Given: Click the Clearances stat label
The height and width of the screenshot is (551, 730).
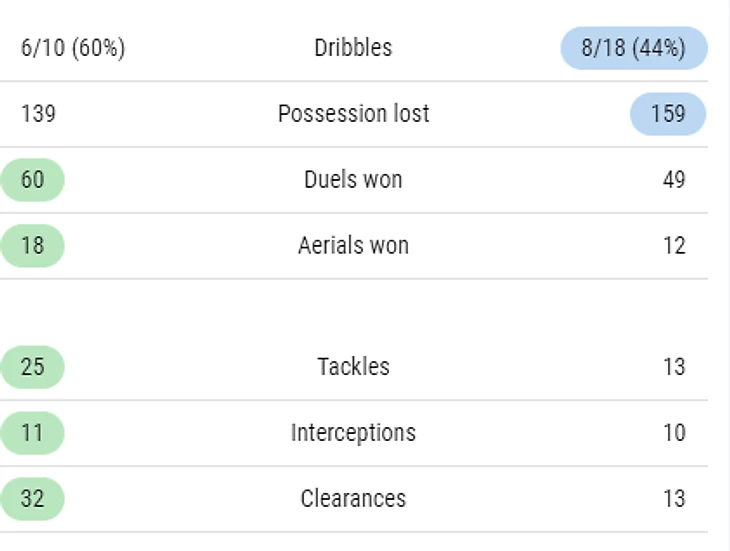Looking at the screenshot, I should click(x=353, y=499).
